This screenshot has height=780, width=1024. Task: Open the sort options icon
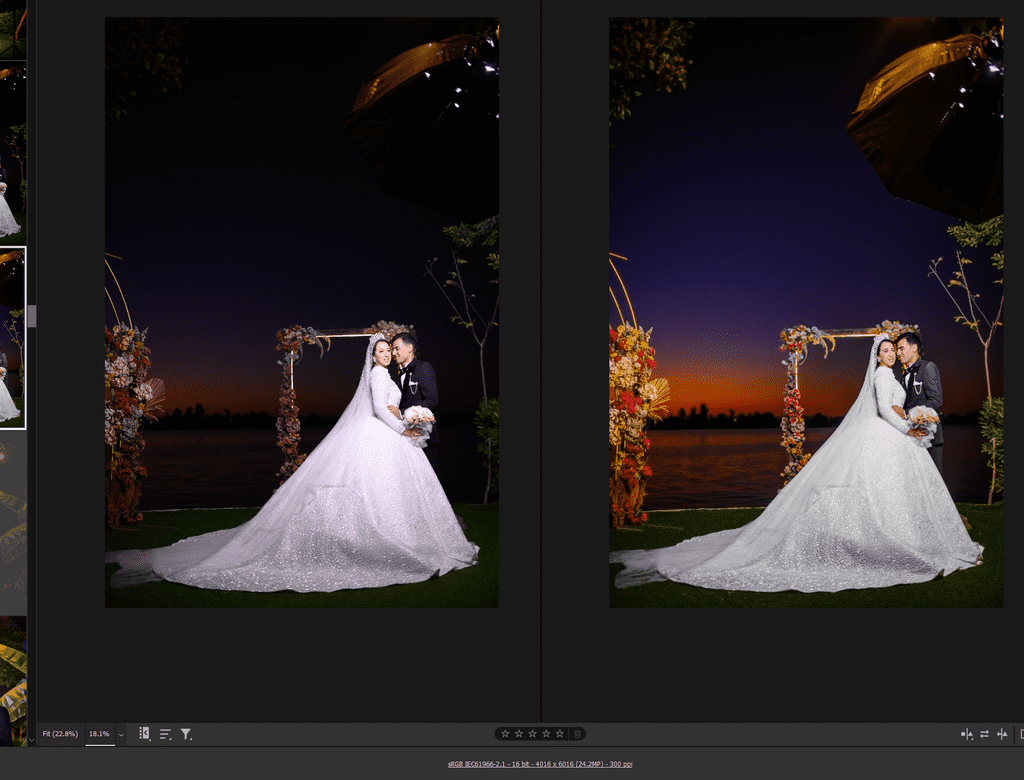point(165,734)
